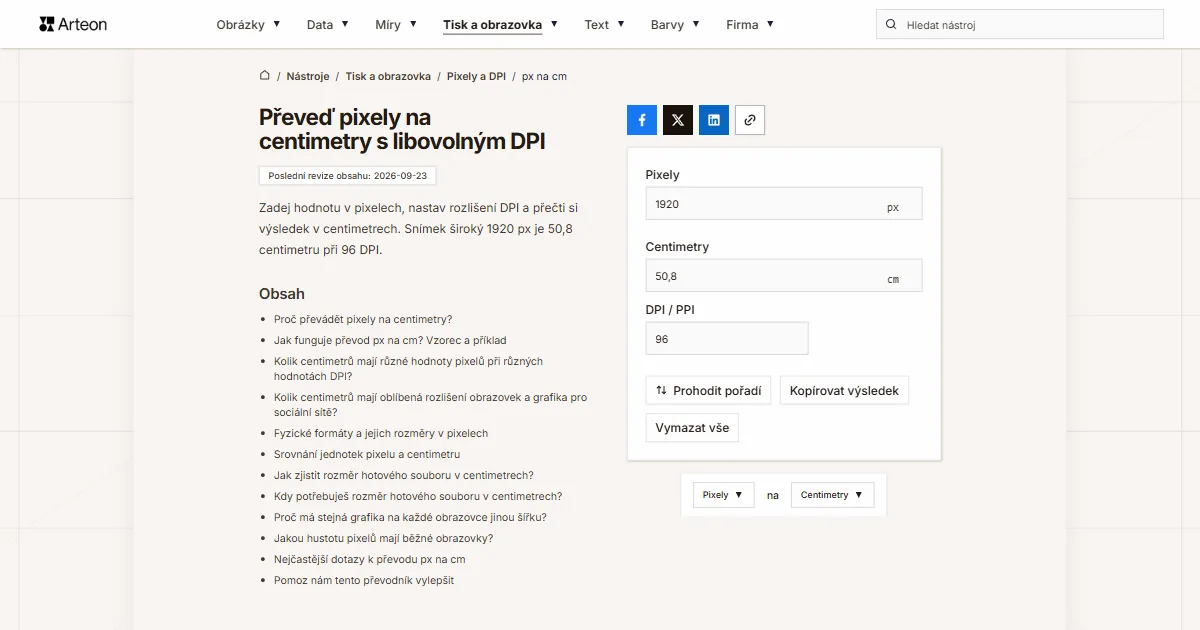The image size is (1200, 630).
Task: Click Tisk a obrazovka breadcrumb link
Action: (x=388, y=76)
